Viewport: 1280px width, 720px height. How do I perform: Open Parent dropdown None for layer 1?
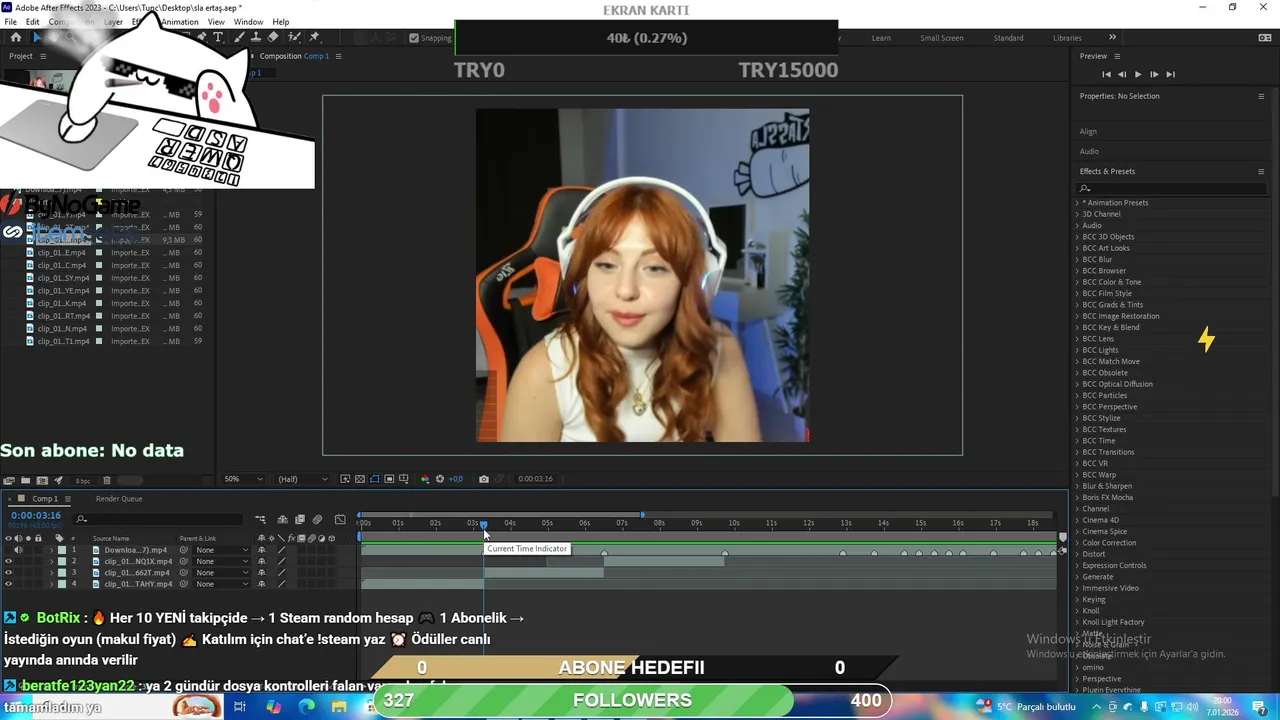[221, 550]
